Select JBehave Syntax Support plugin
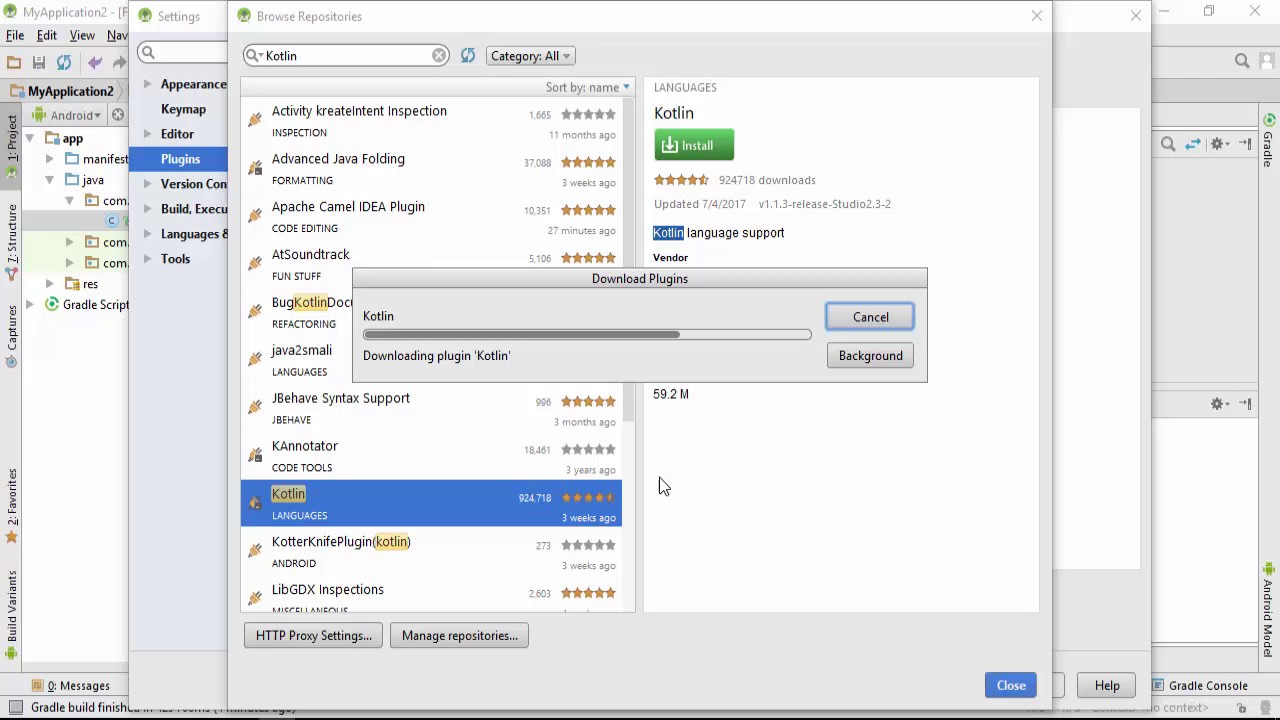Viewport: 1280px width, 720px height. pyautogui.click(x=431, y=408)
